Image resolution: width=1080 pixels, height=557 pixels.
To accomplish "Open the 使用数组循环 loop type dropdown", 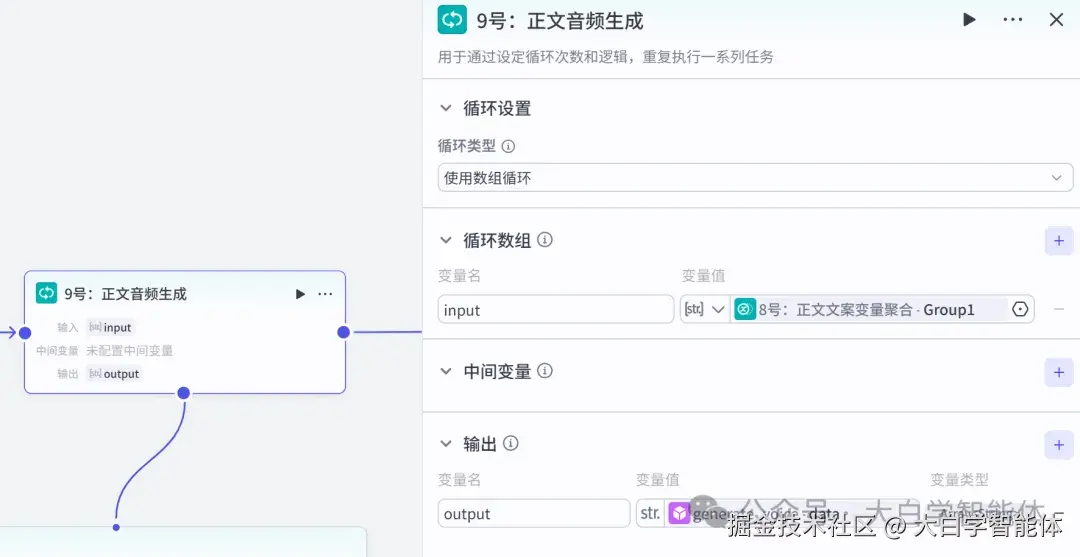I will [755, 178].
